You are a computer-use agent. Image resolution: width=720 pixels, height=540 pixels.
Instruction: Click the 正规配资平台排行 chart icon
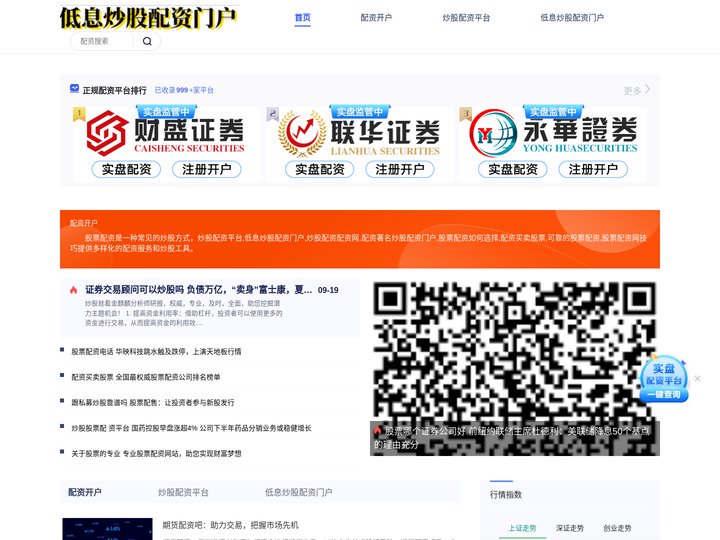(x=74, y=89)
